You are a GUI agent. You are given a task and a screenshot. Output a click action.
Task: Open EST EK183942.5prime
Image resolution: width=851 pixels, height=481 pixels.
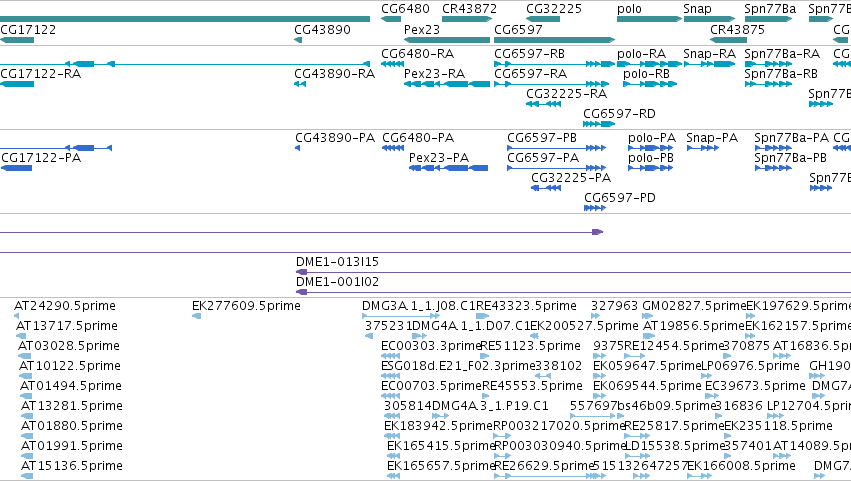coord(438,426)
